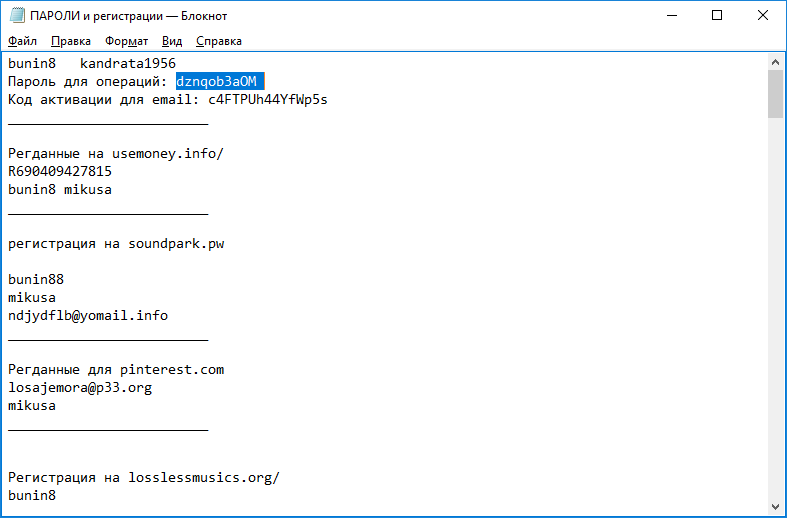This screenshot has width=787, height=518.
Task: Click 'mikusa' below bunin88
Action: point(32,298)
